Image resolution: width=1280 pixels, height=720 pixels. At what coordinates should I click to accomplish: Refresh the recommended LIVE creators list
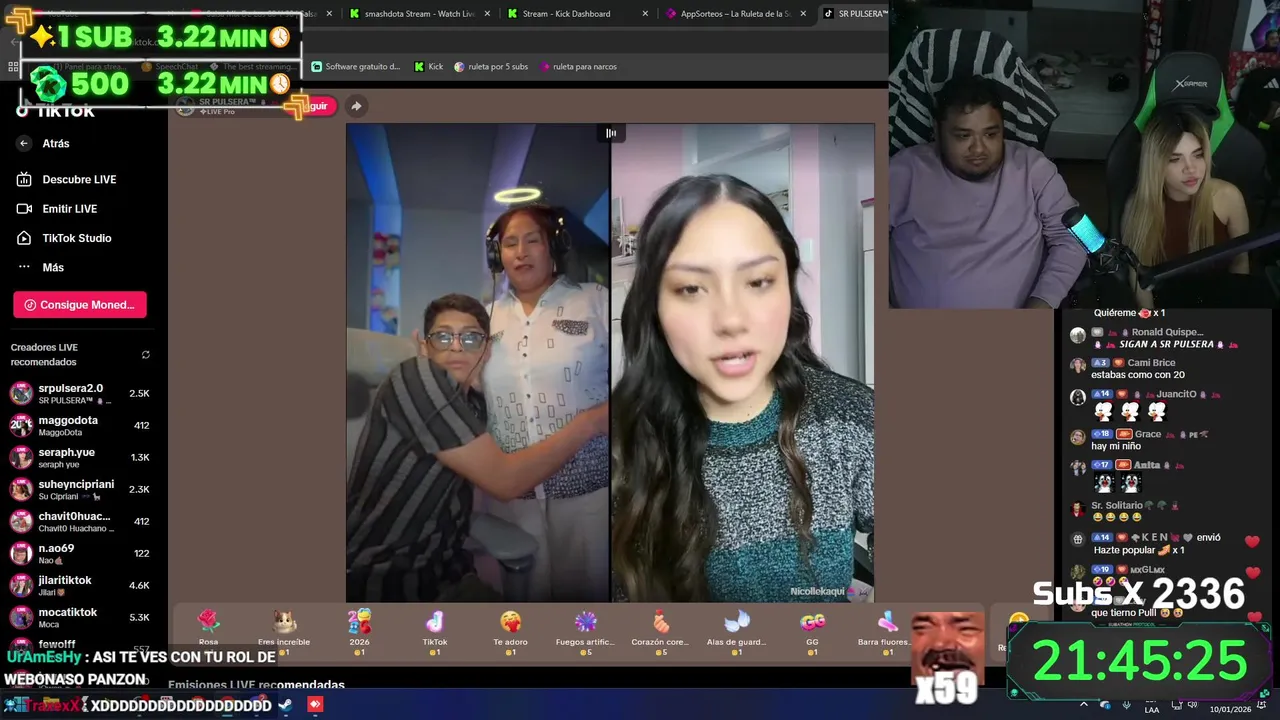(x=146, y=355)
